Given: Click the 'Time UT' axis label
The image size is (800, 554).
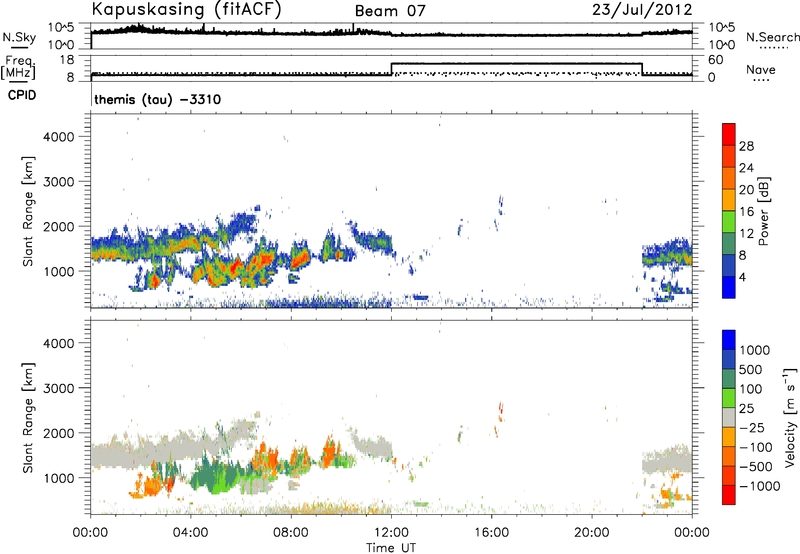Looking at the screenshot, I should (x=391, y=548).
